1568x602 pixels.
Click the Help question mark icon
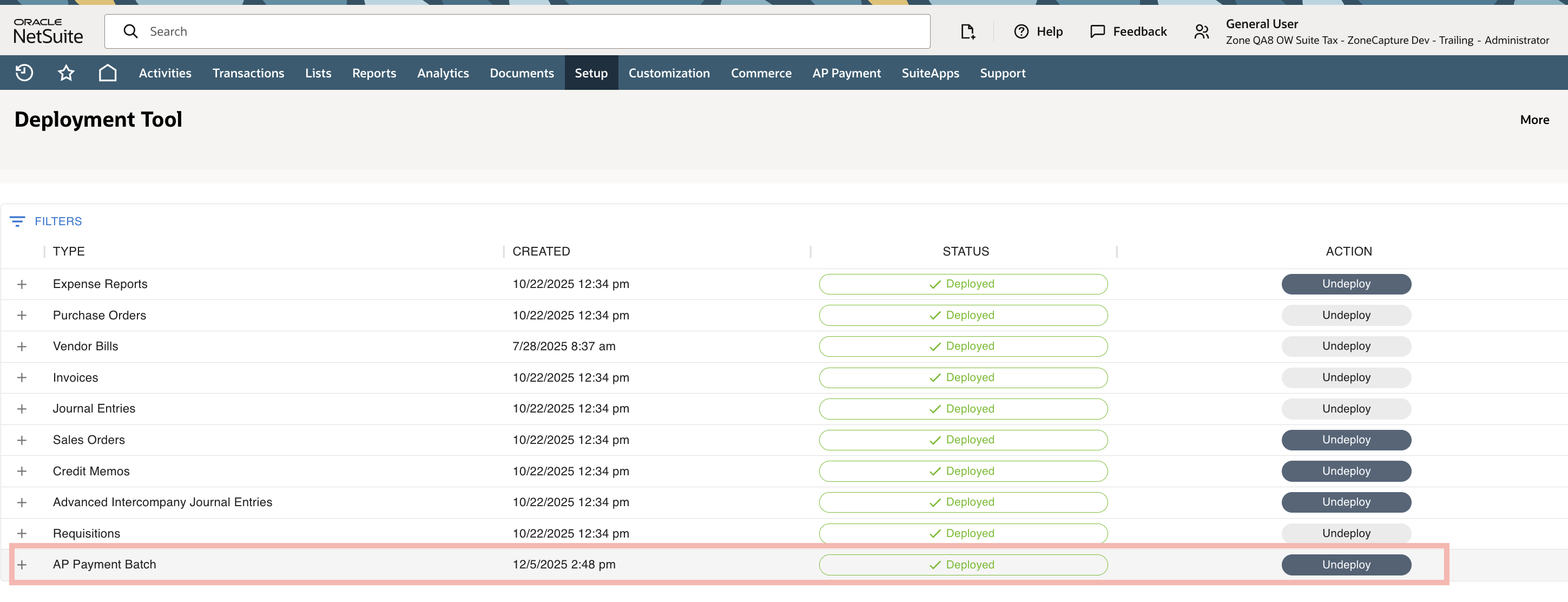coord(1021,32)
